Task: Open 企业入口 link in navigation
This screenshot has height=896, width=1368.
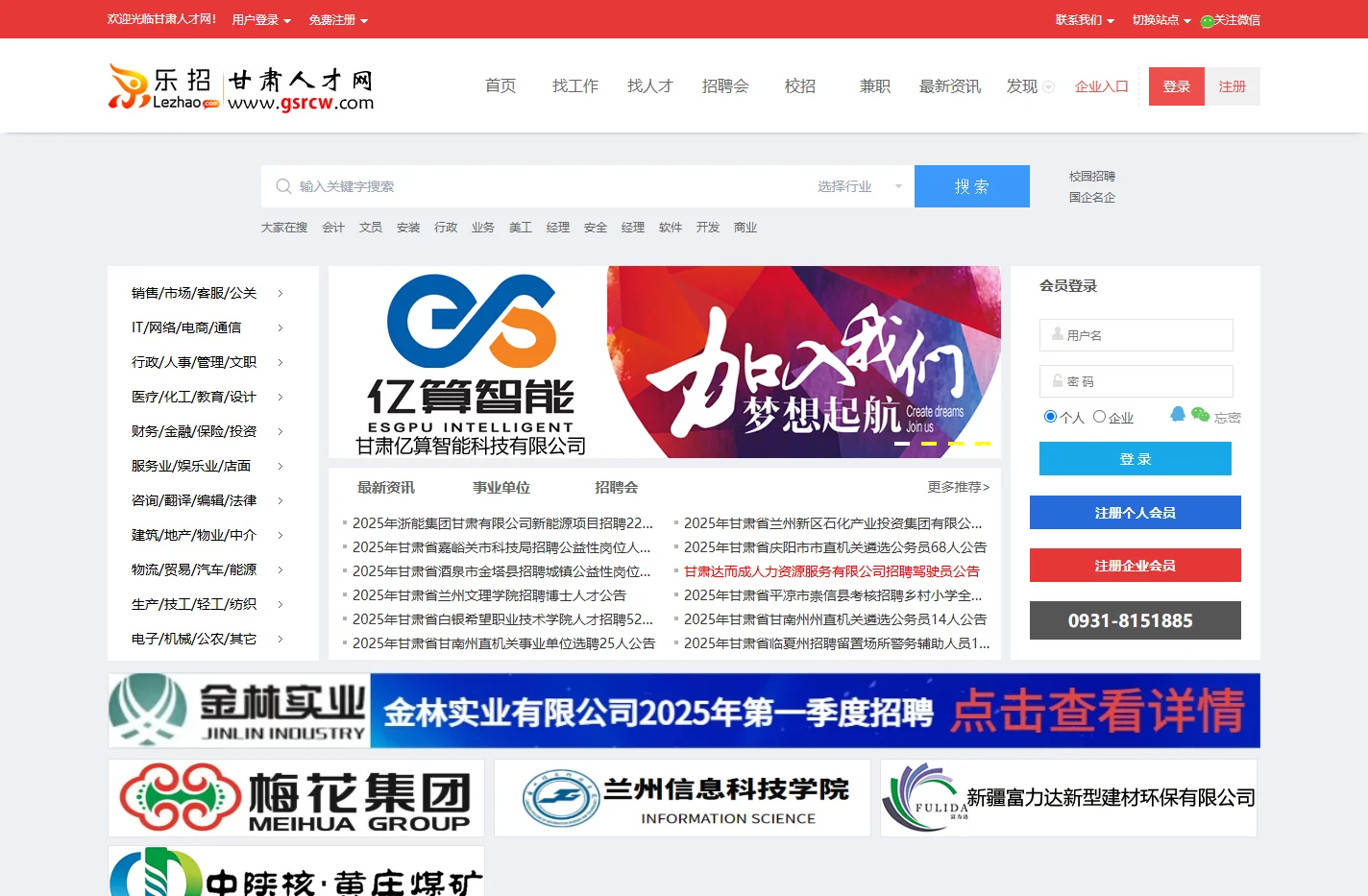Action: (1102, 86)
